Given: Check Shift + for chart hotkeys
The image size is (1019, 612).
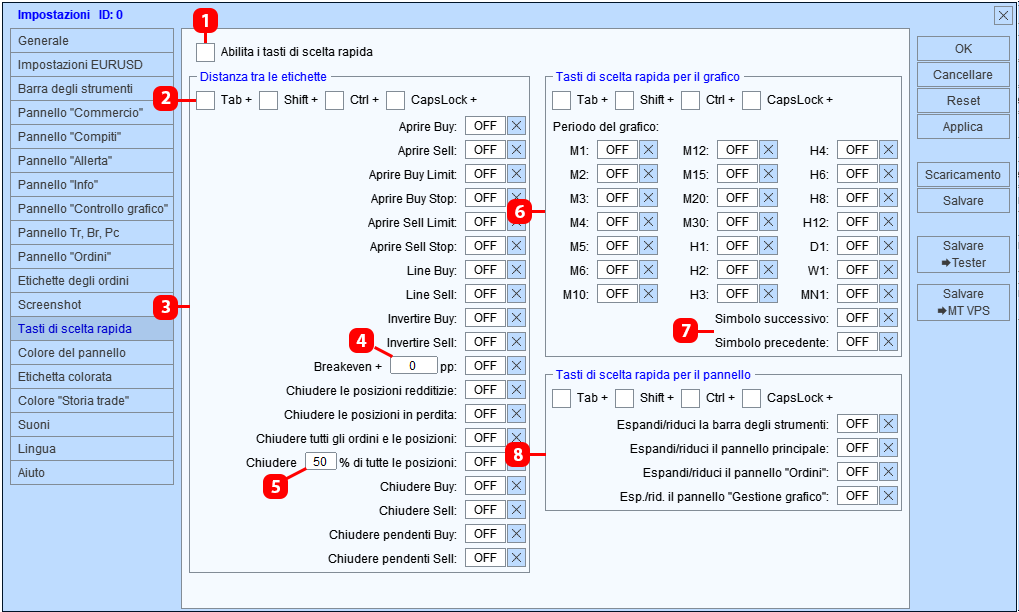Looking at the screenshot, I should coord(625,100).
